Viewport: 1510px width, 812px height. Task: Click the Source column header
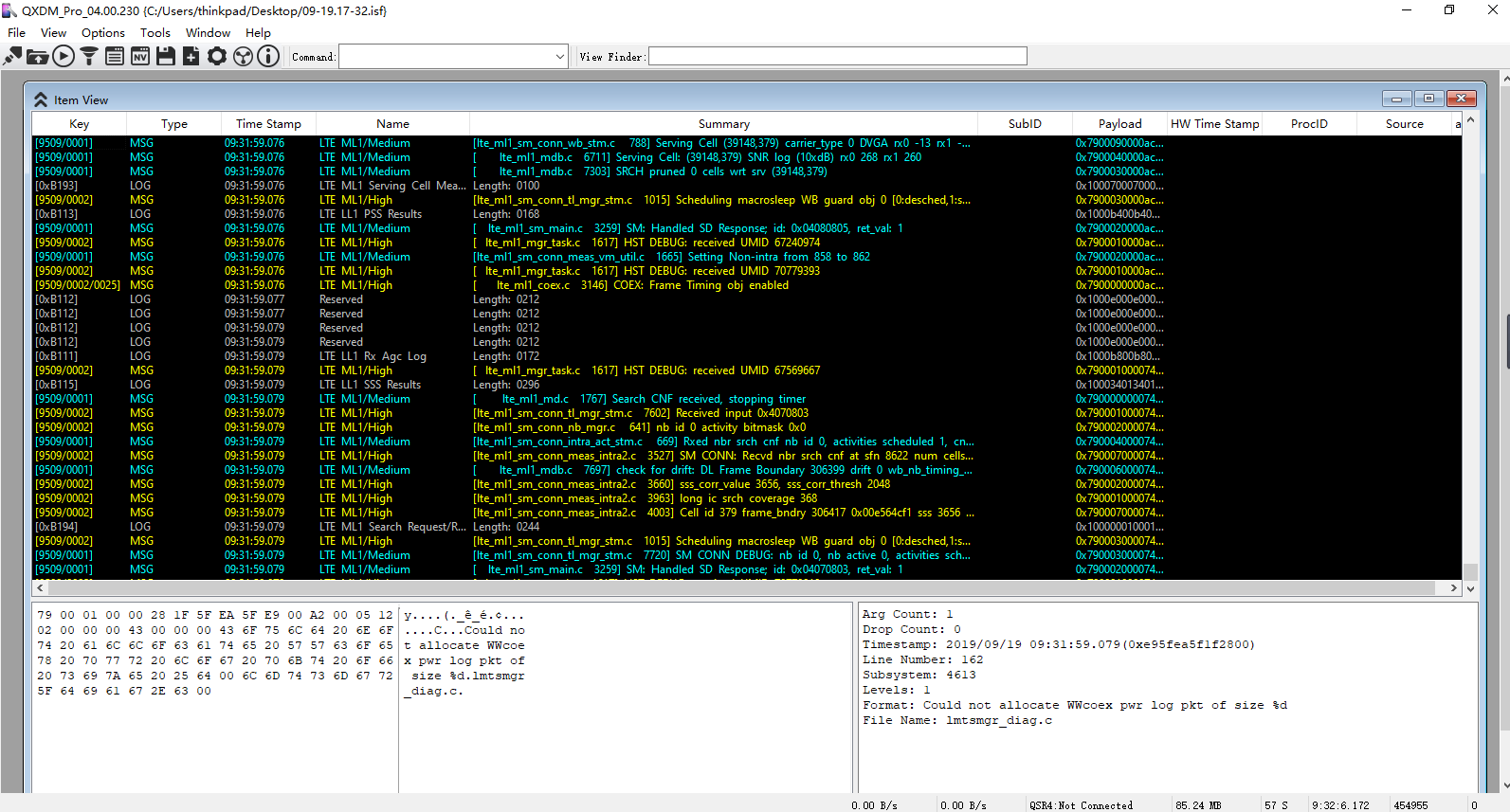1405,124
